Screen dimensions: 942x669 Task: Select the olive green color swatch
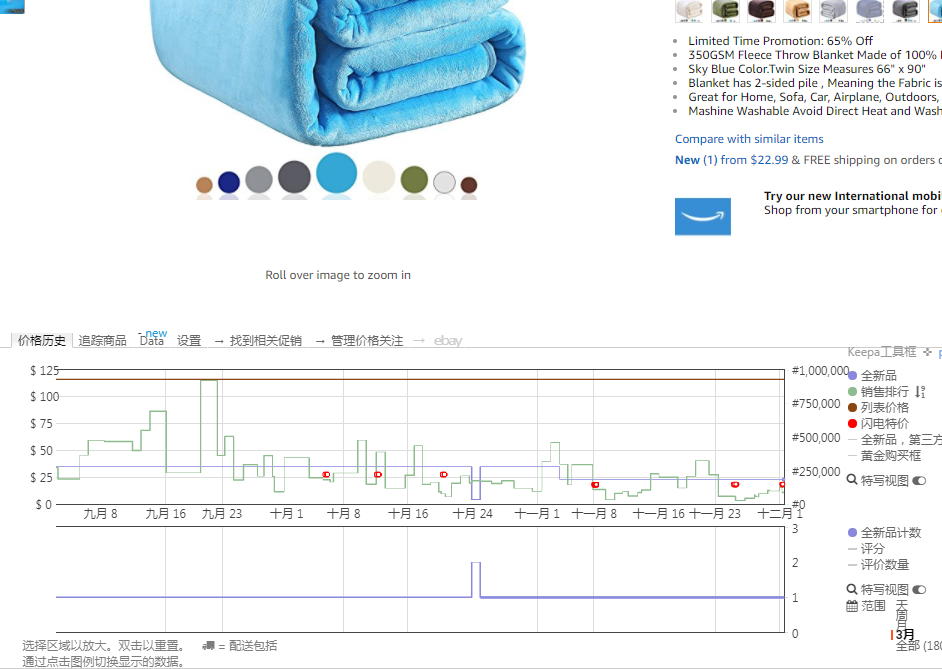tap(414, 180)
